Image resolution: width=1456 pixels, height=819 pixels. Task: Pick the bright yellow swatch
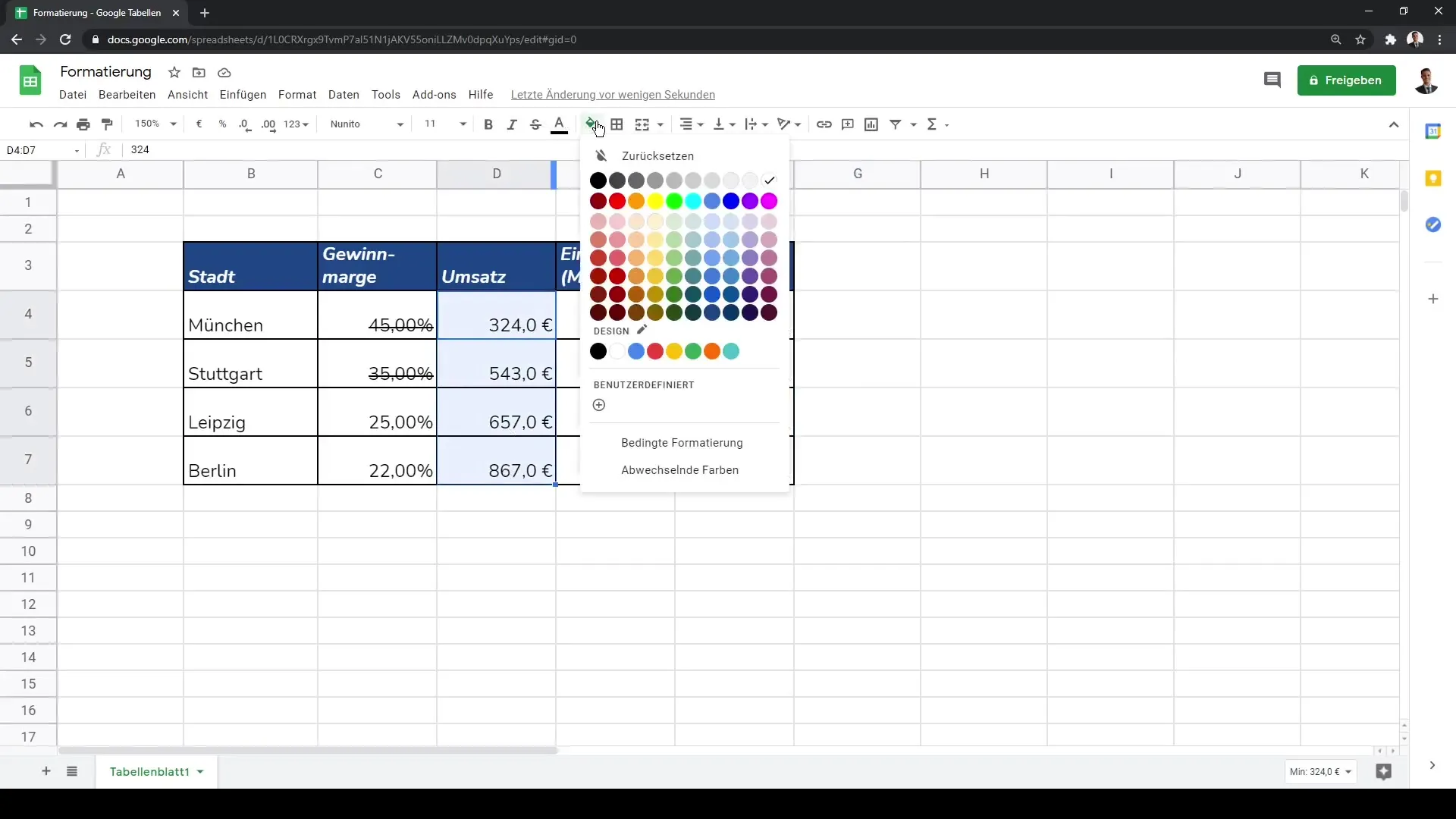click(x=655, y=201)
